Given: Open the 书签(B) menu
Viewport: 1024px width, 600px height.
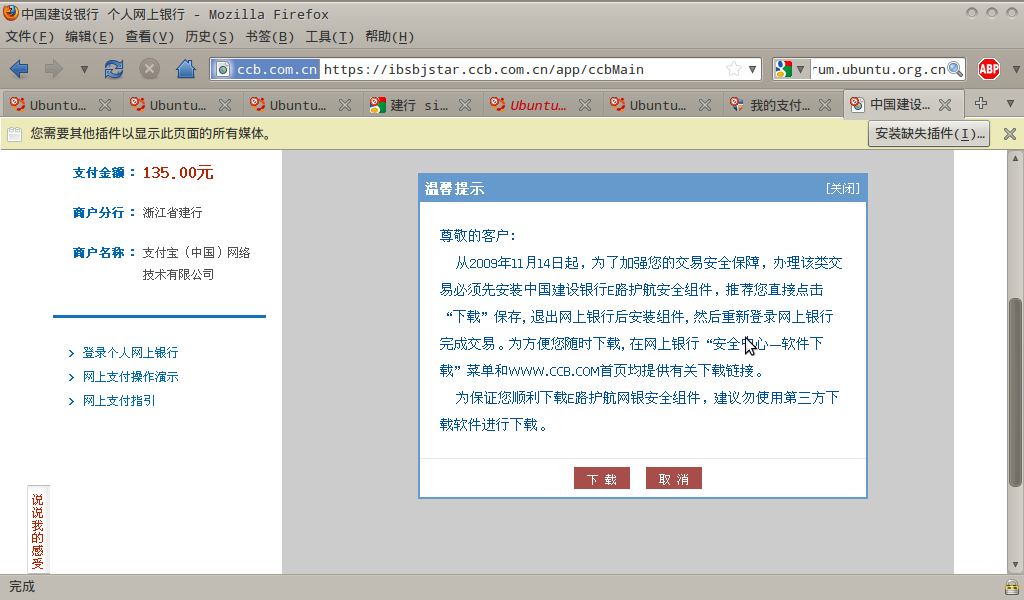Looking at the screenshot, I should coord(270,37).
